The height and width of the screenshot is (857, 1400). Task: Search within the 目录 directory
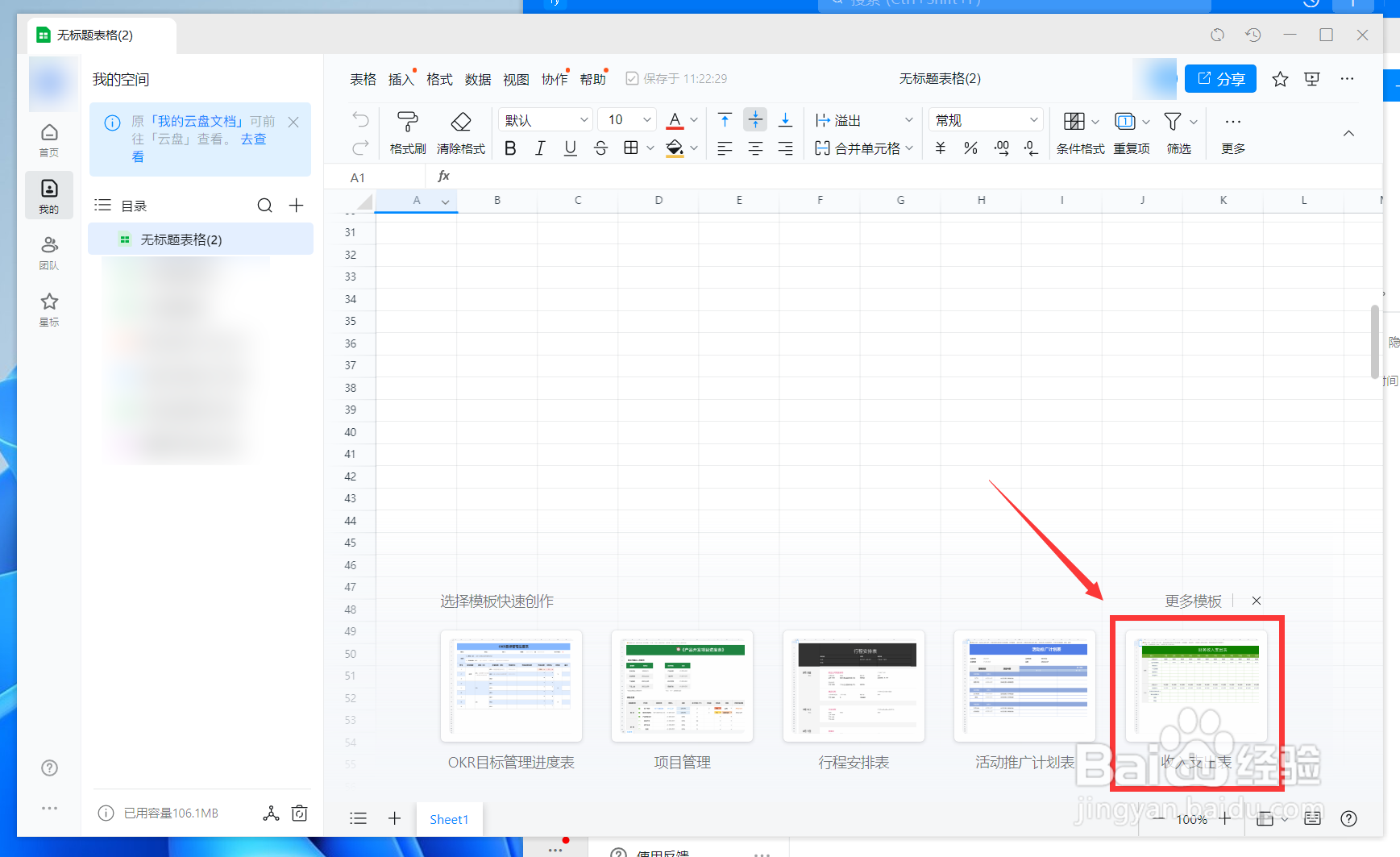tap(264, 206)
